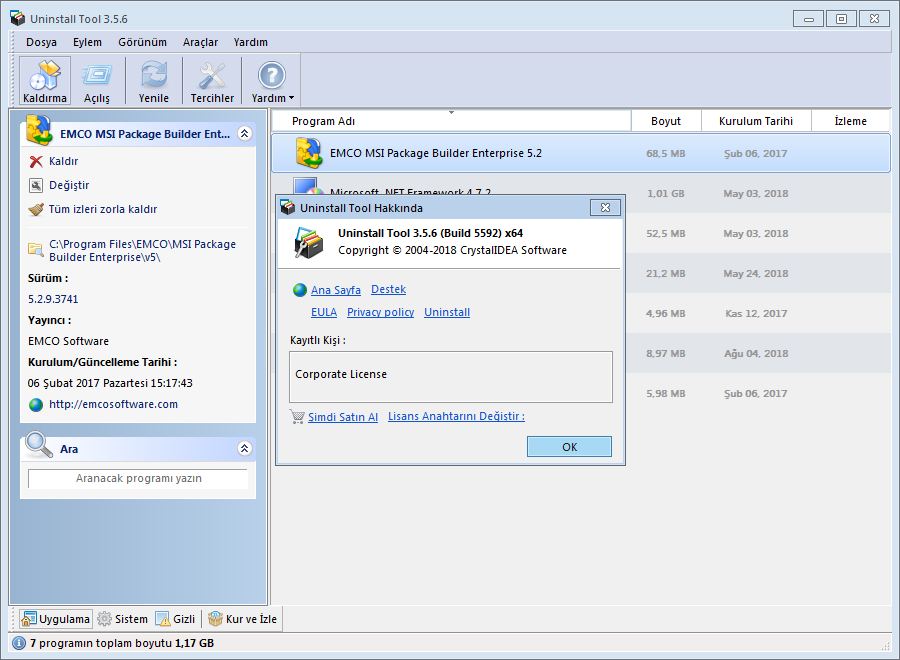
Task: Click the May 24, 2018 date cell
Action: tap(756, 274)
